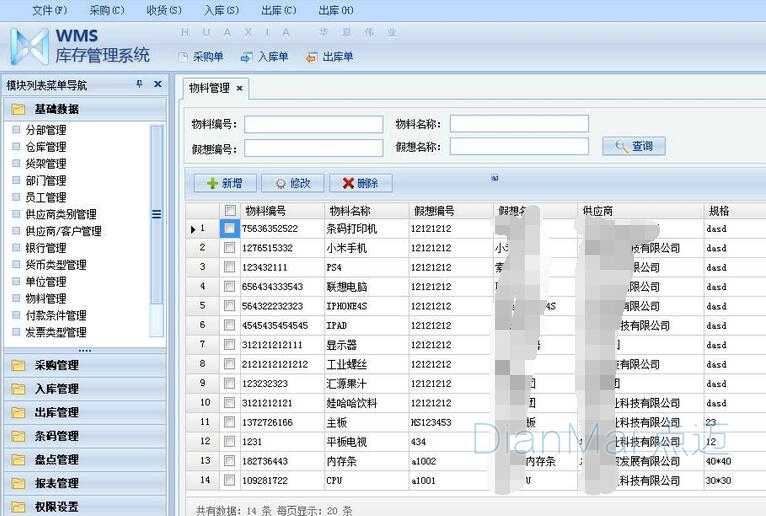Screen dimensions: 766x516
Task: Click the 出库单 toolbar icon
Action: click(x=311, y=58)
